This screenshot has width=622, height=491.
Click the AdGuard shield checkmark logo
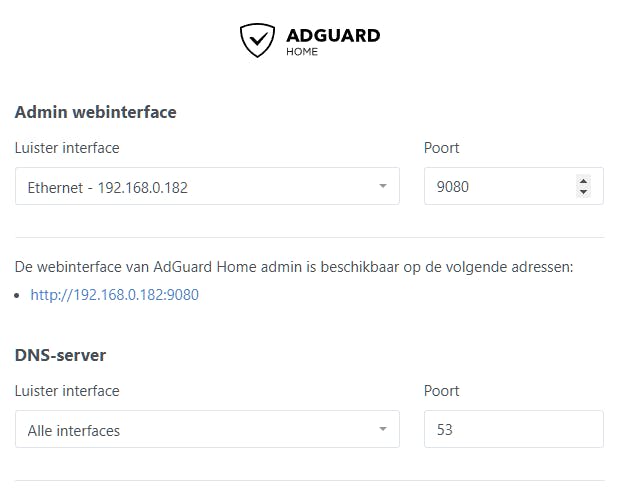tap(257, 40)
